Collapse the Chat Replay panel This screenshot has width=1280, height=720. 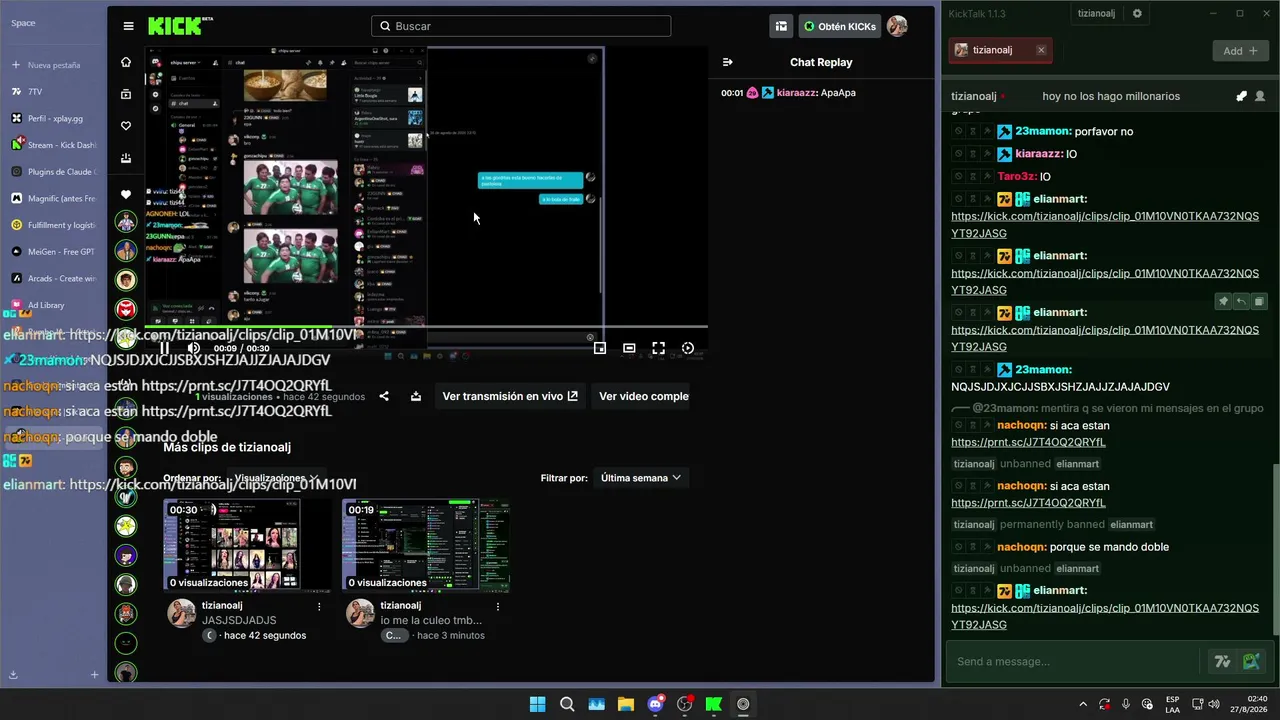pyautogui.click(x=727, y=62)
